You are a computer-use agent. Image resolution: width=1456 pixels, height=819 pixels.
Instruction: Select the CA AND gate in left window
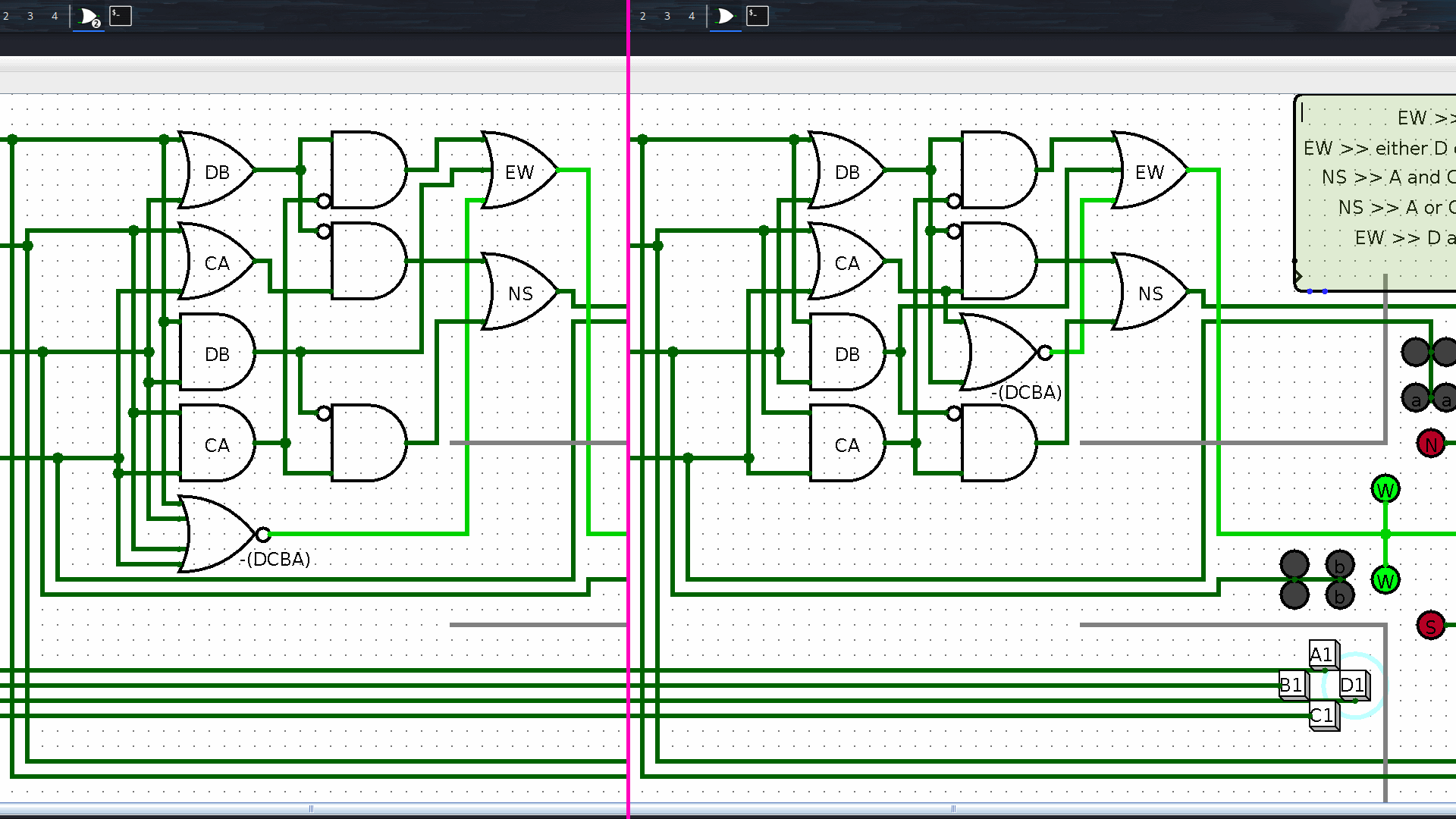[217, 443]
